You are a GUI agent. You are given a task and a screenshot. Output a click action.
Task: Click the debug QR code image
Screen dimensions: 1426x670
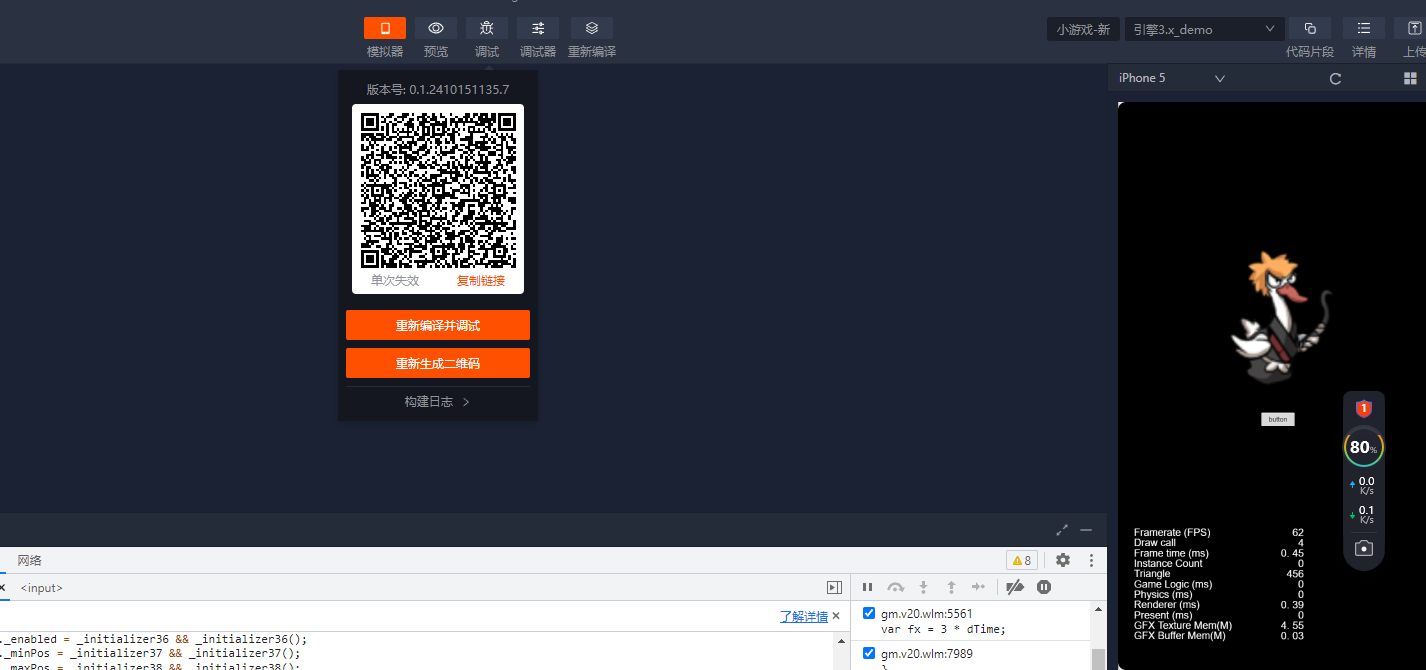coord(438,190)
